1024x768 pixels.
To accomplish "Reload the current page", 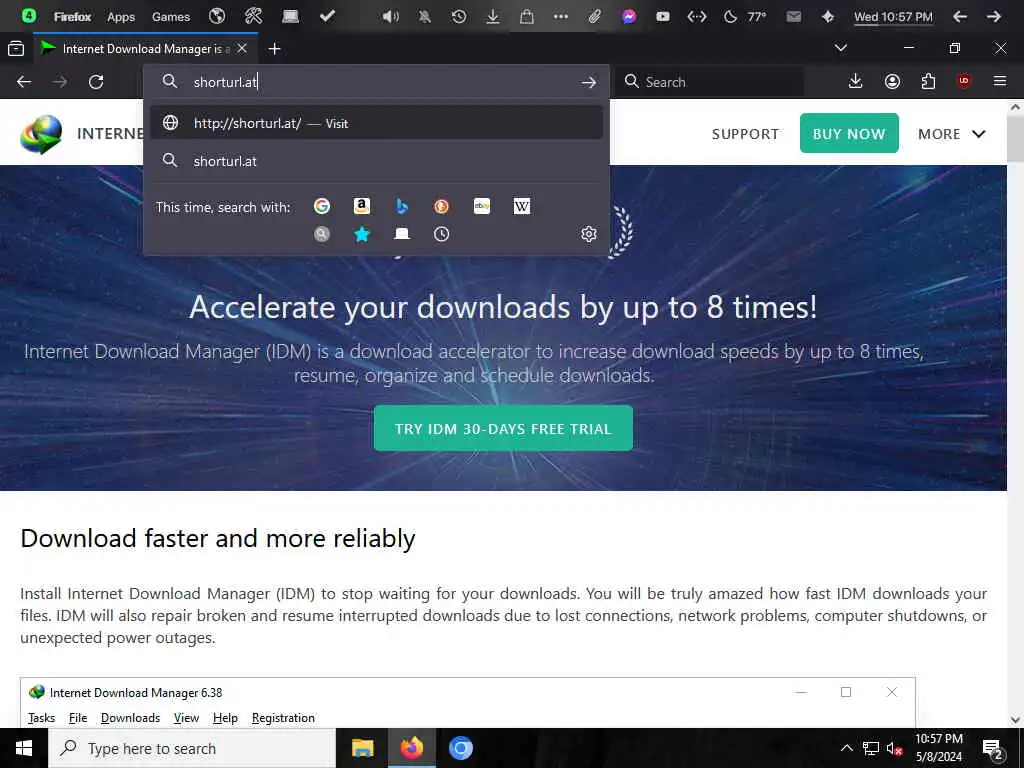I will [96, 82].
